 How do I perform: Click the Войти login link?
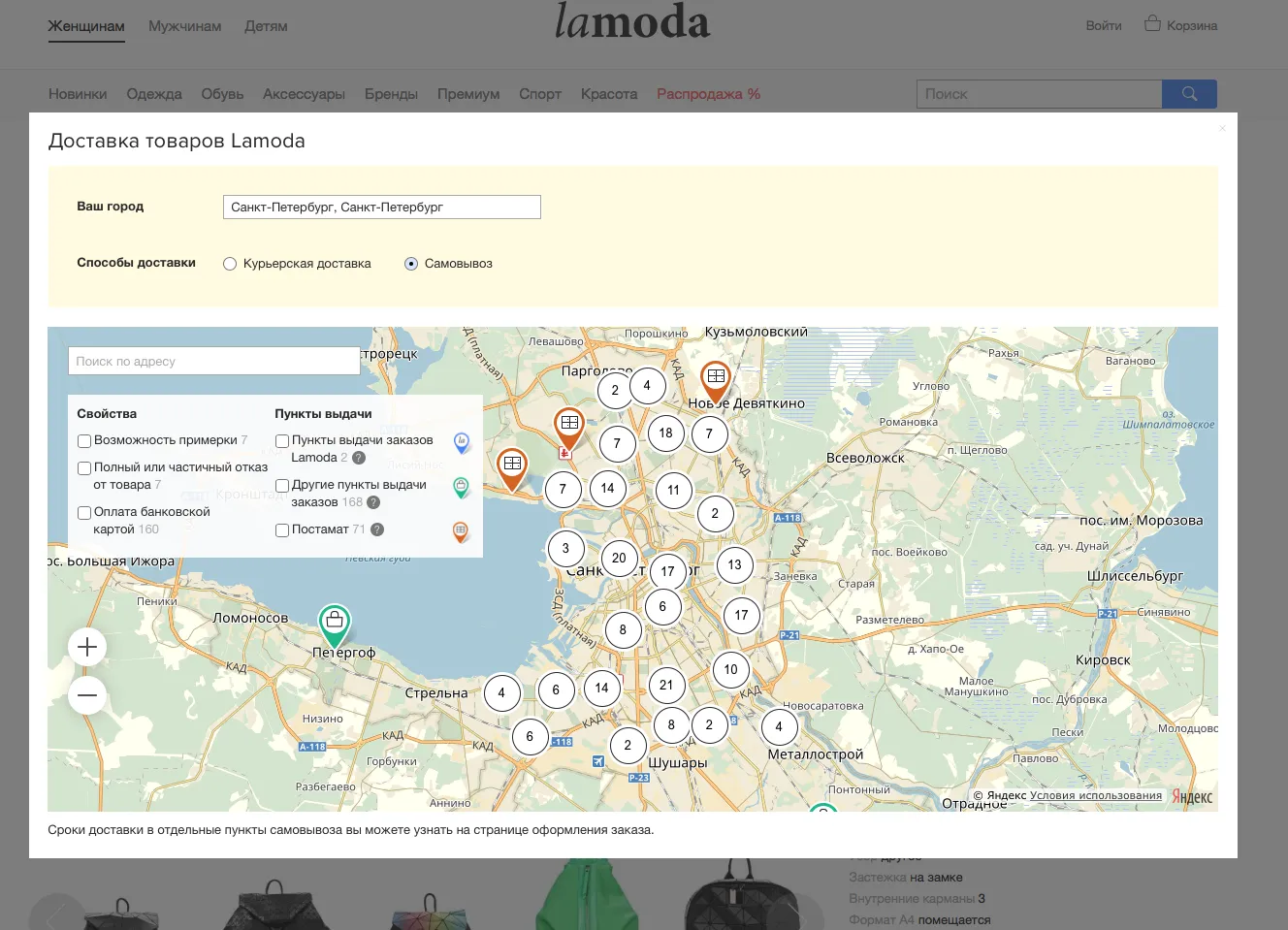[1104, 26]
